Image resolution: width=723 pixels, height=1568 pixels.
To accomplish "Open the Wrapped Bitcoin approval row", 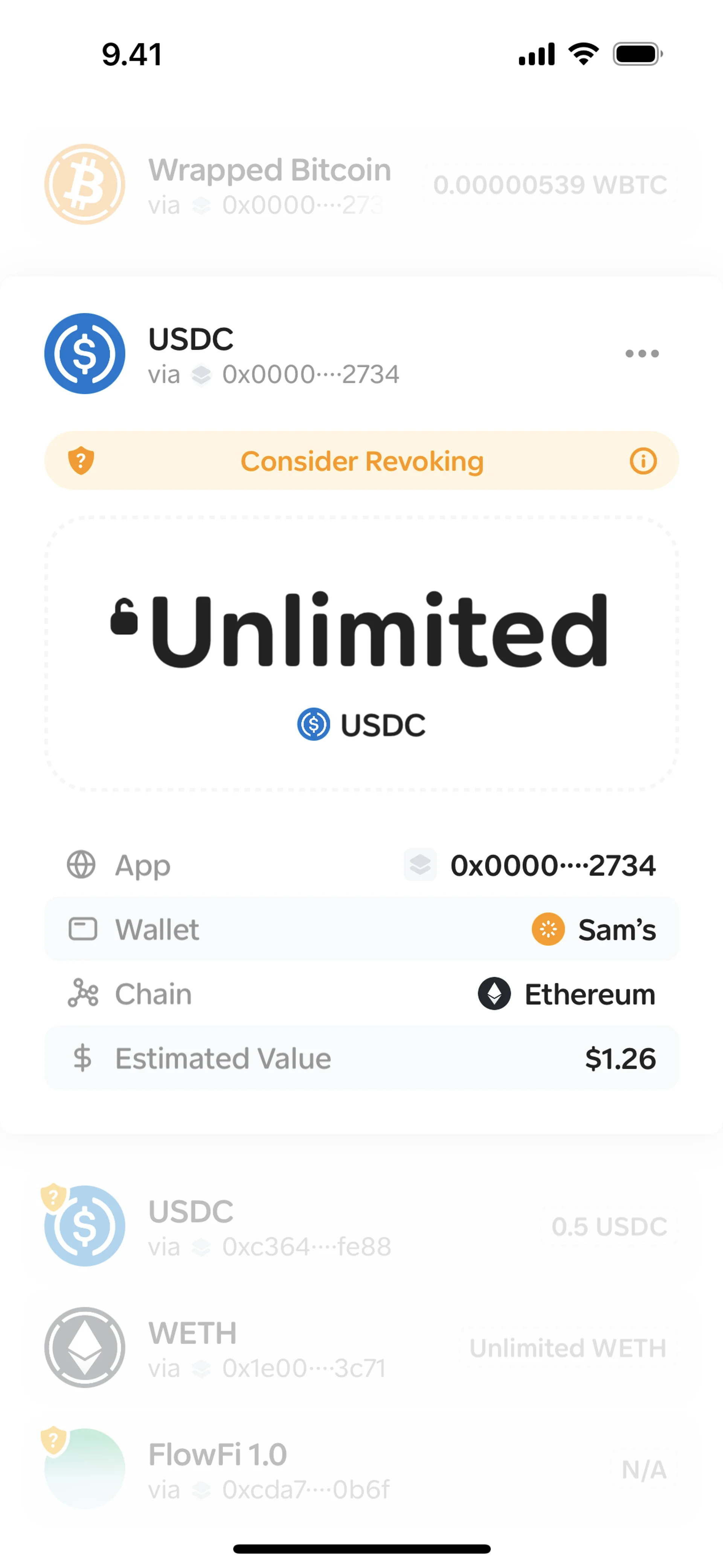I will pyautogui.click(x=361, y=185).
